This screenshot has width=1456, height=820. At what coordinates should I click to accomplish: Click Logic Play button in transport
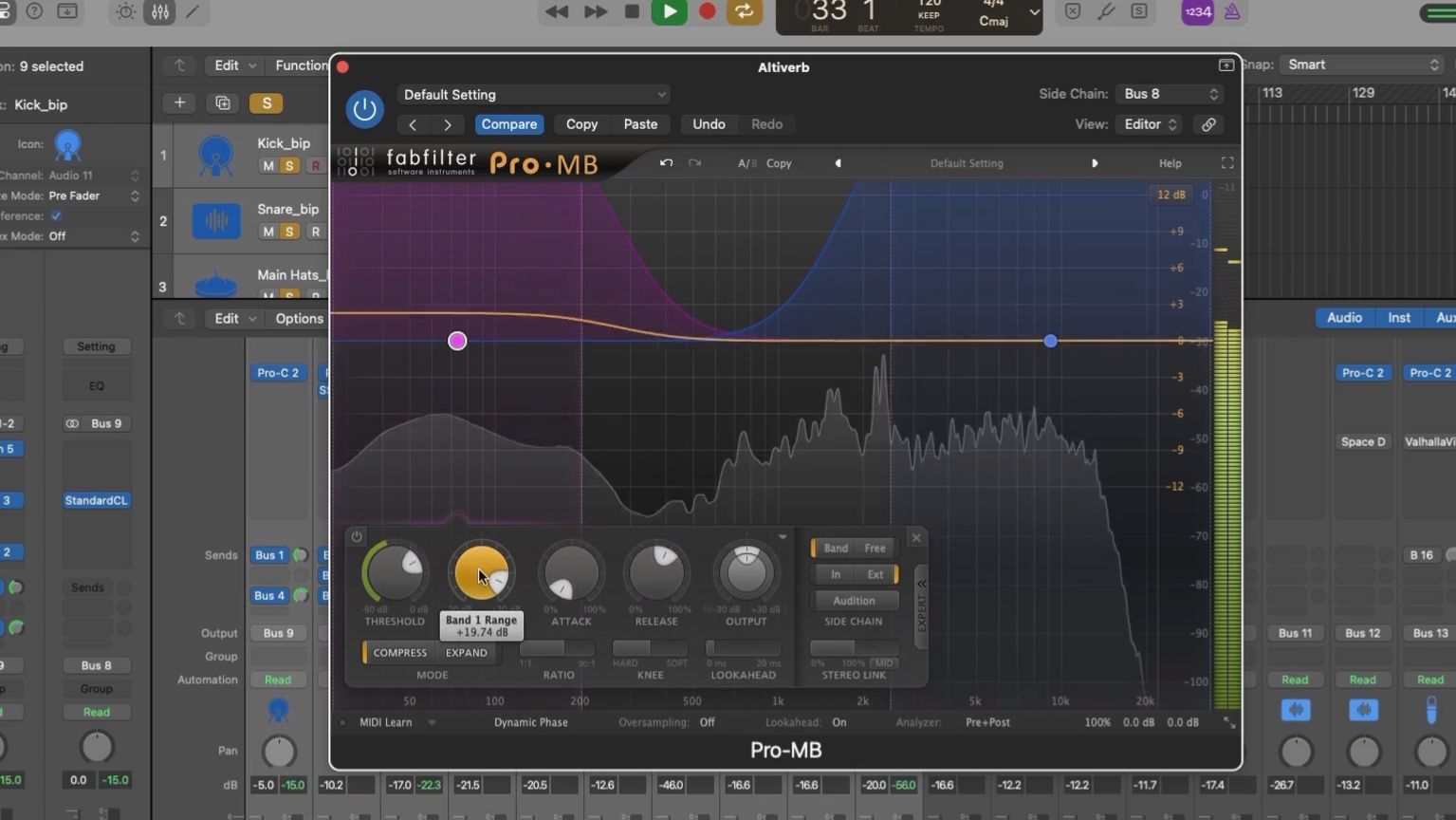coord(669,11)
